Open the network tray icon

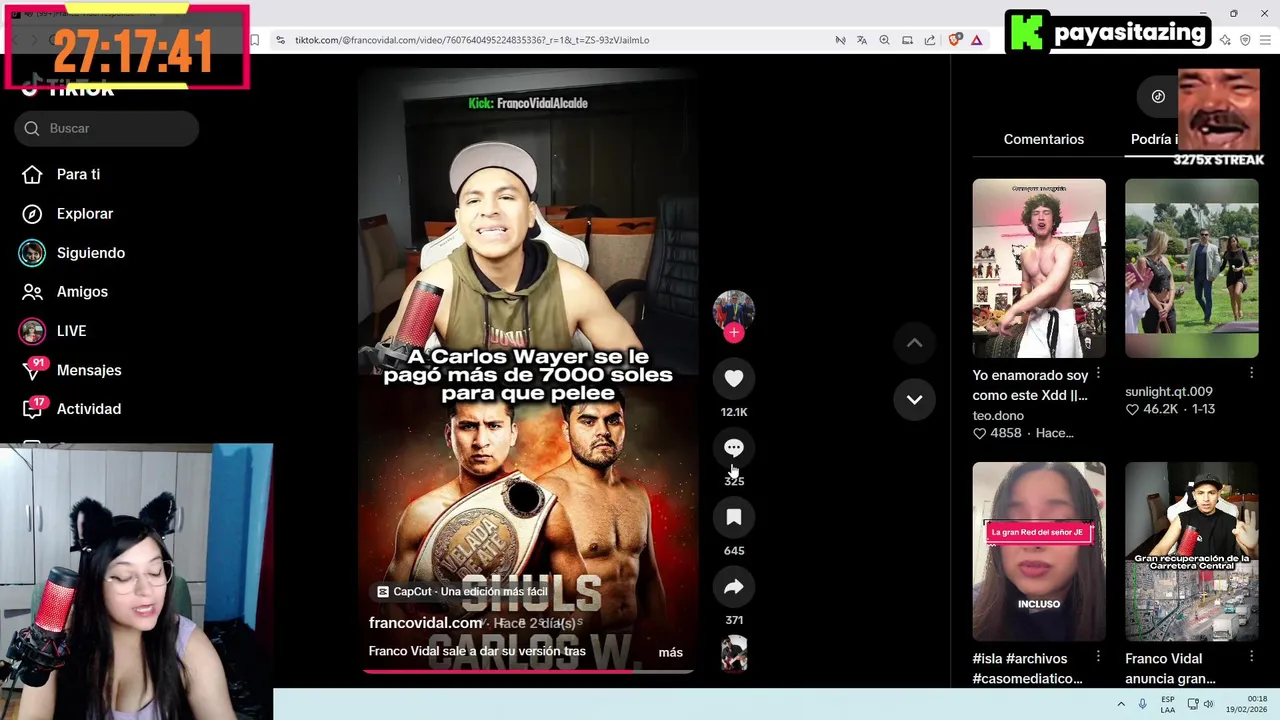(x=1193, y=704)
